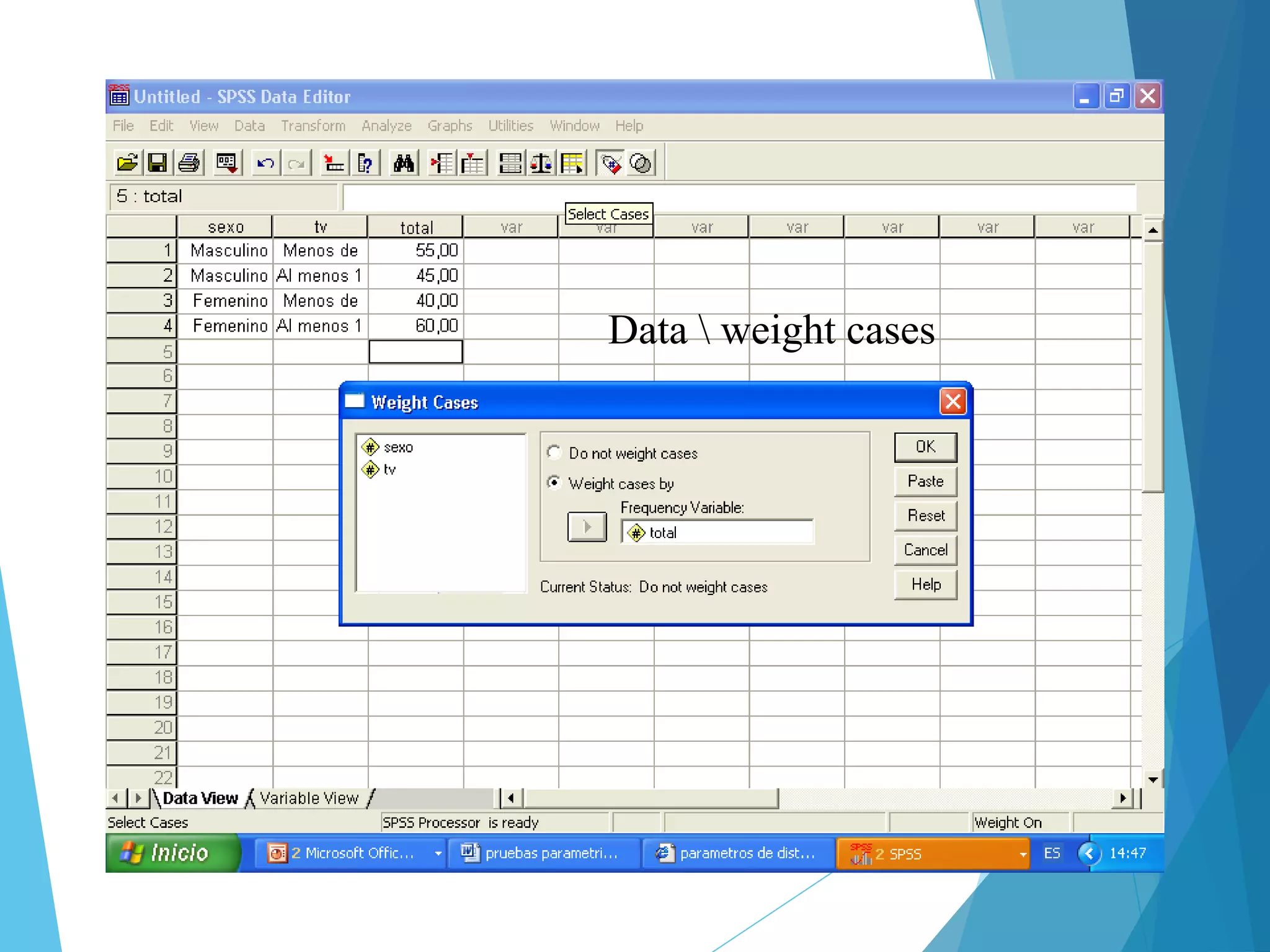
Task: Open the Microsoft Office taskbar group dropdown
Action: coord(438,853)
